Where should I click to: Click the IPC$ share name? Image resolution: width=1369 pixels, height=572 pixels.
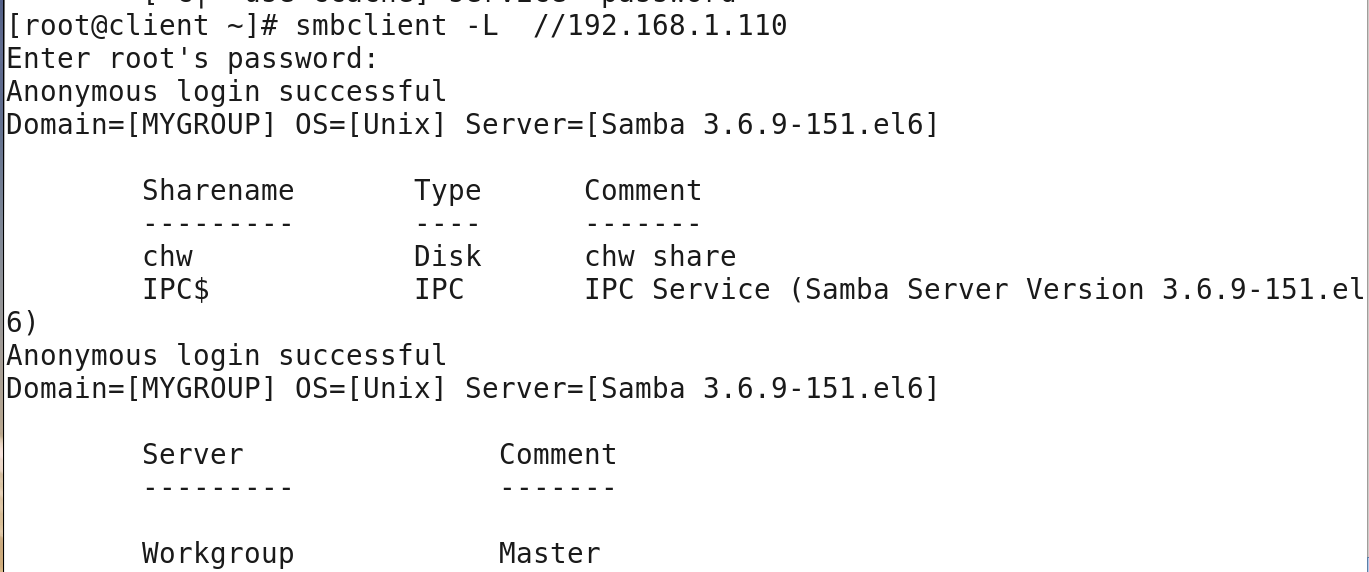tap(176, 289)
